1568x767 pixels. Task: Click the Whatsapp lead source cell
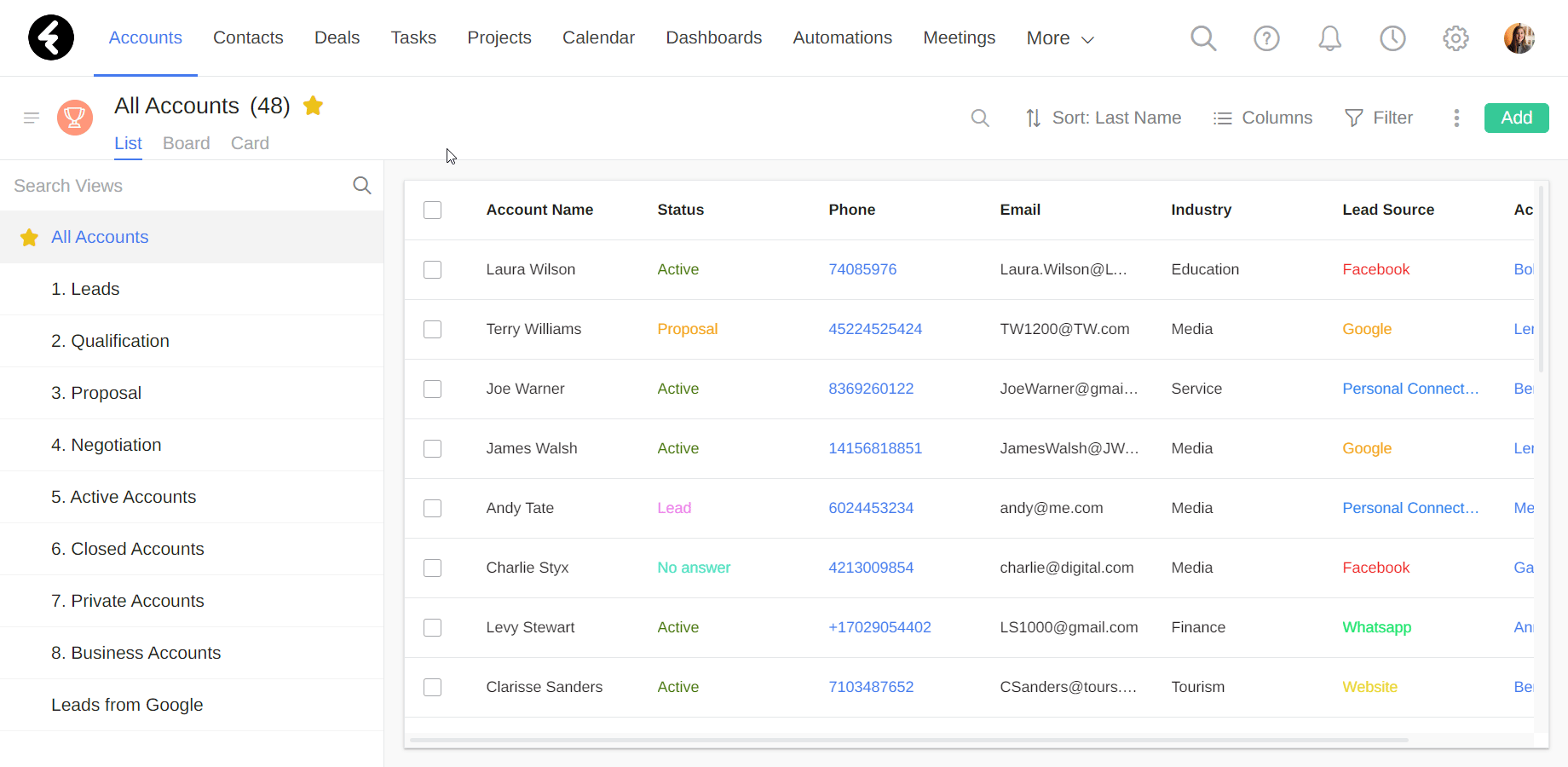click(1376, 627)
